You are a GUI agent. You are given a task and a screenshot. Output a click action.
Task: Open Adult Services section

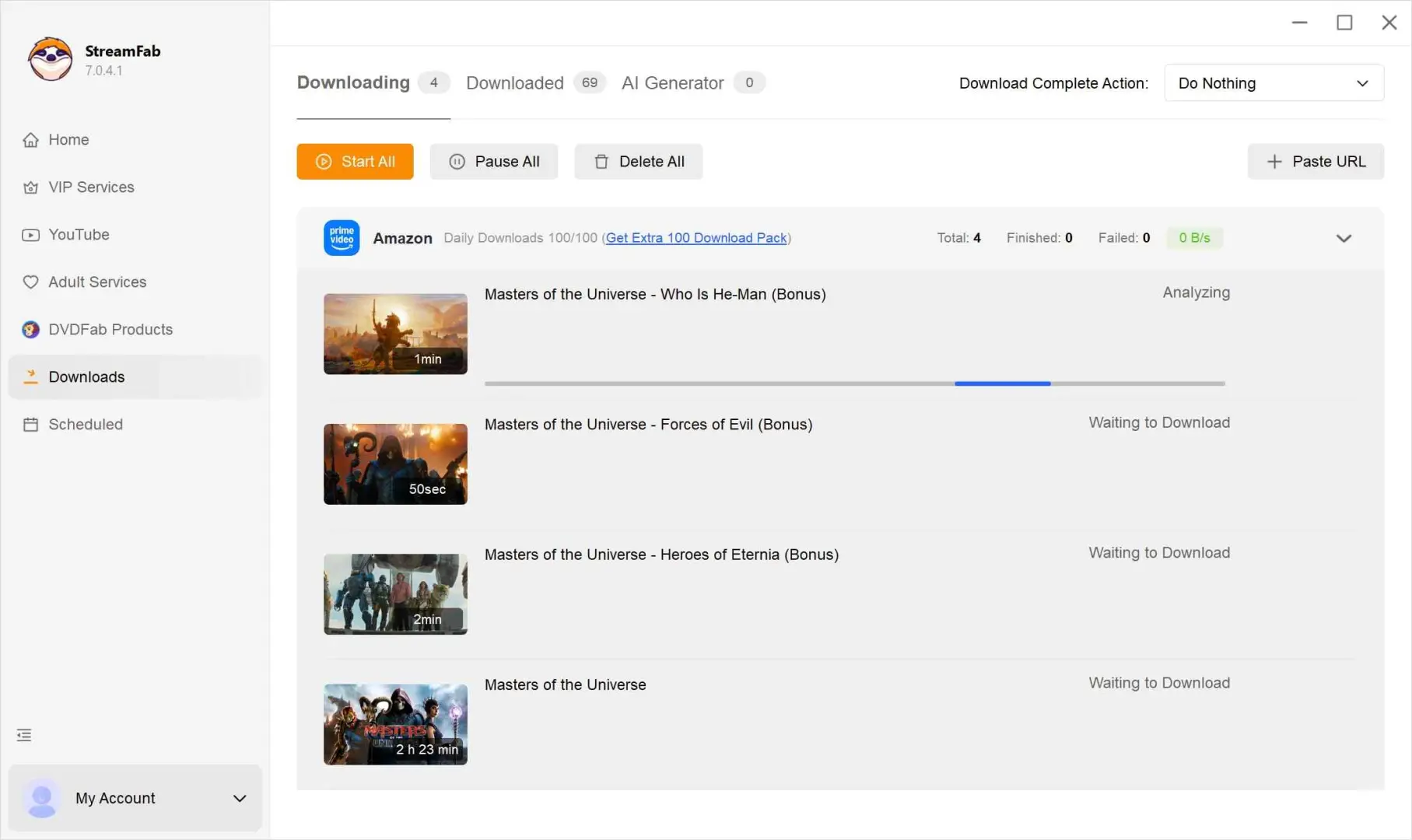point(135,282)
